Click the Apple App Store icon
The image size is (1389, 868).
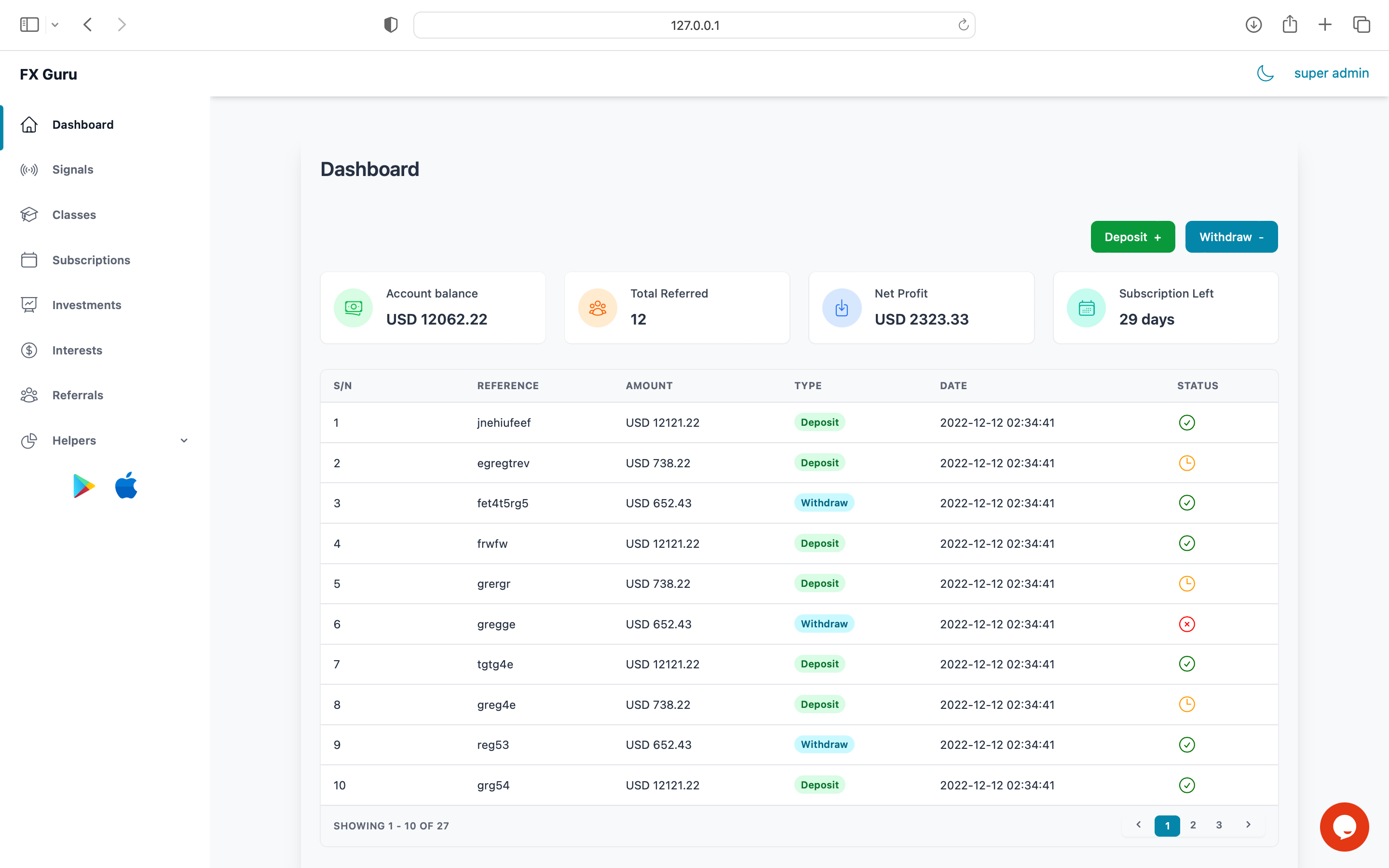coord(126,486)
